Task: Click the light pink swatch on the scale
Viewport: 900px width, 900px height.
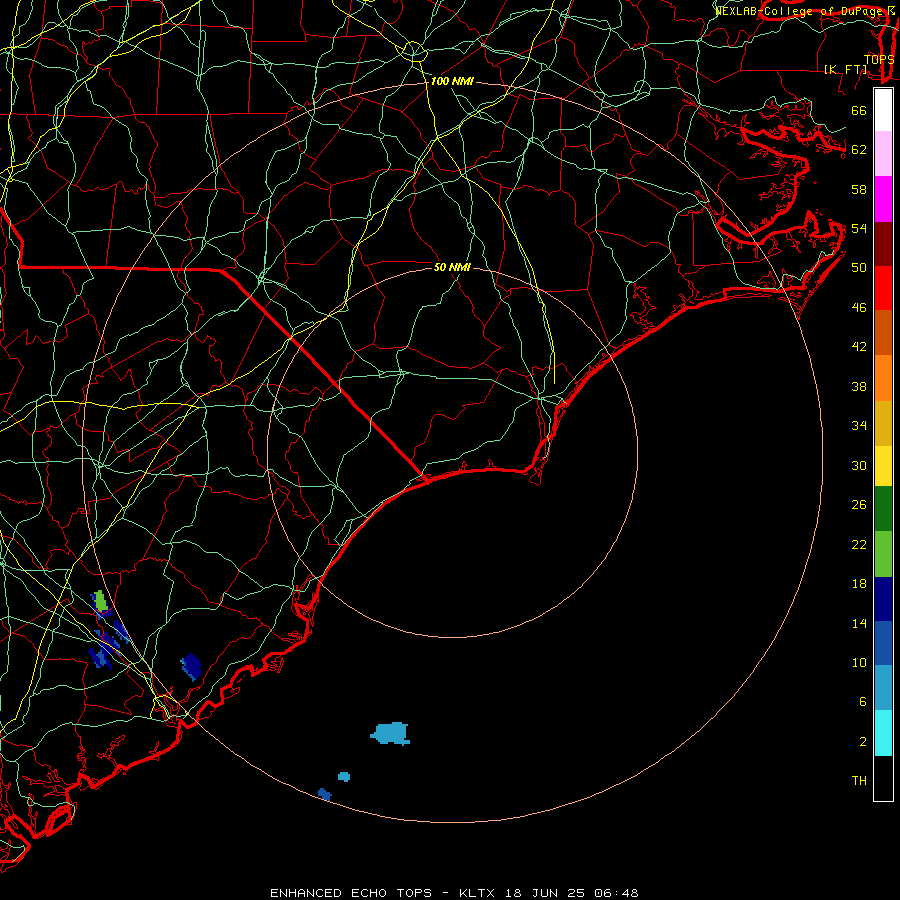Action: [x=883, y=153]
